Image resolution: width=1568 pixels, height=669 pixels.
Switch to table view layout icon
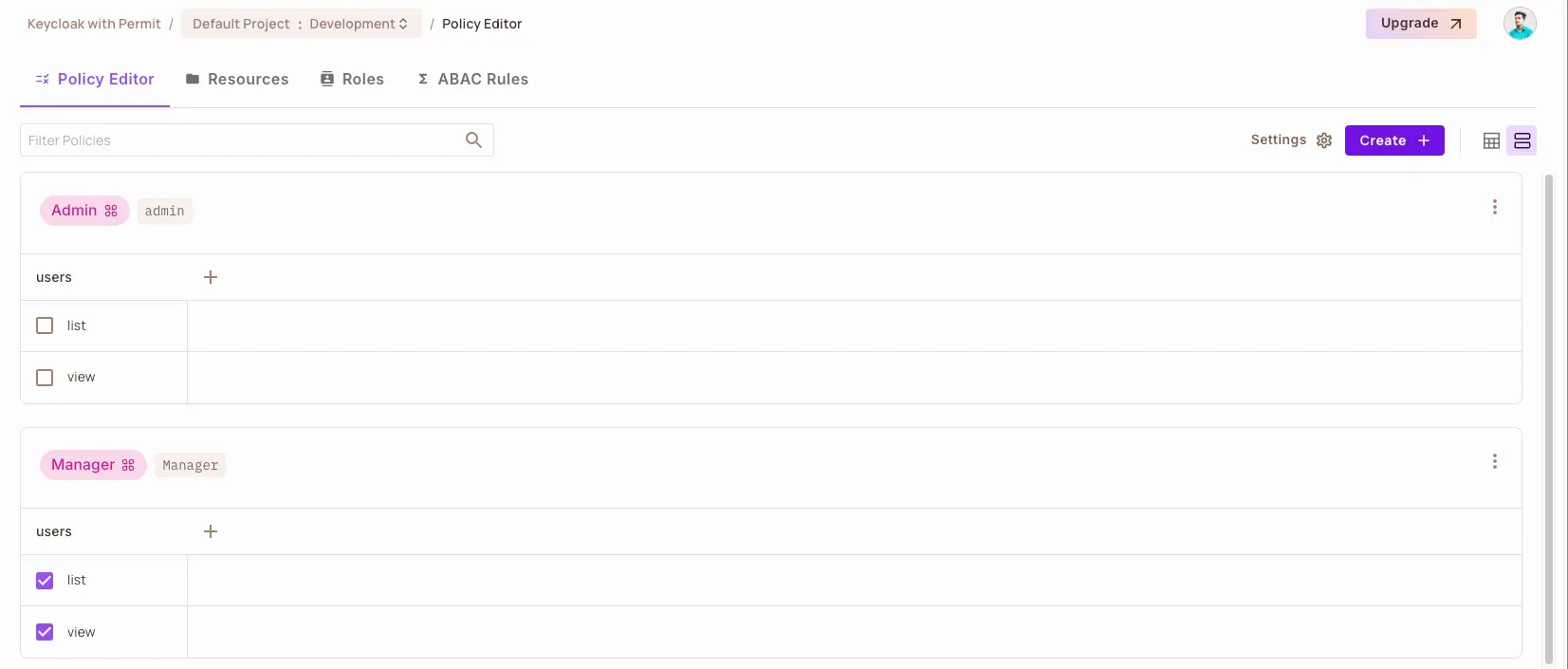click(x=1491, y=140)
